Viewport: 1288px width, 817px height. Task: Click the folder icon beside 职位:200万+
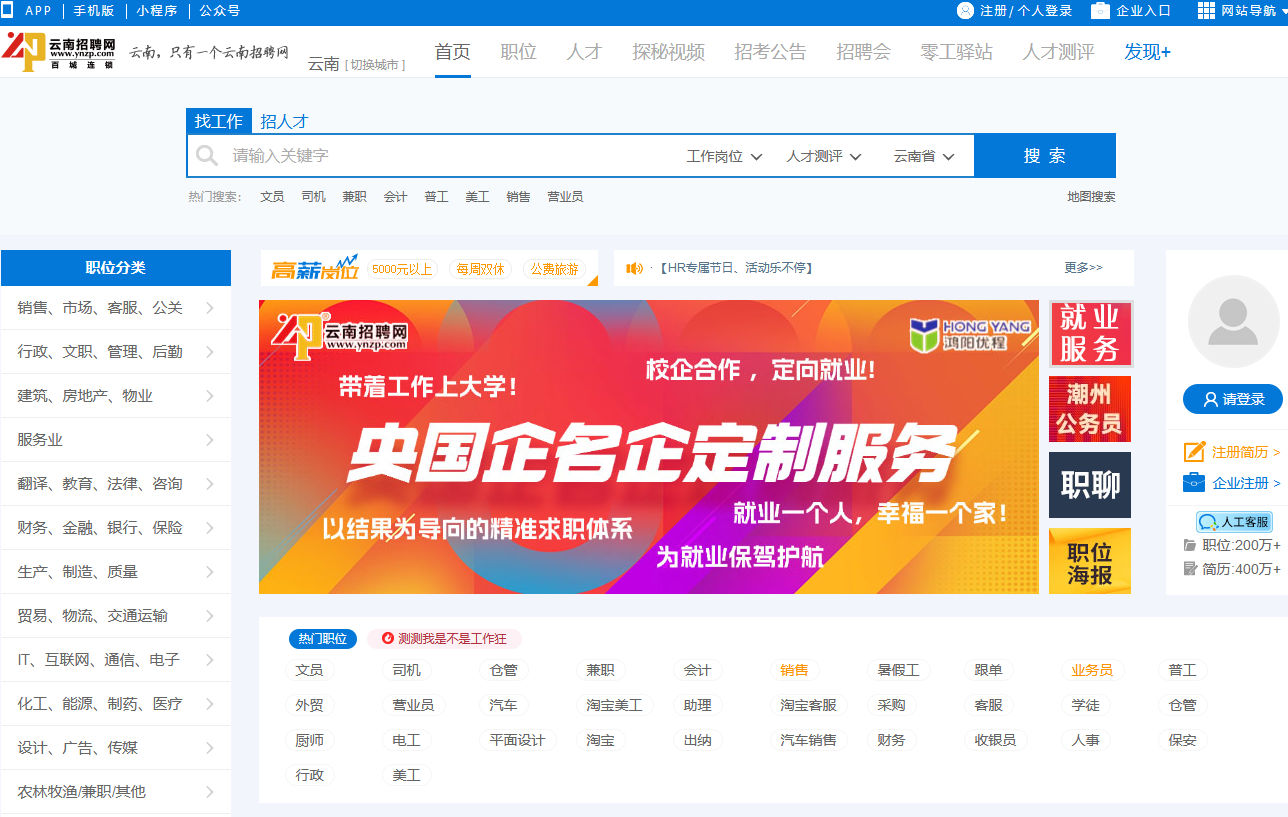[1190, 545]
